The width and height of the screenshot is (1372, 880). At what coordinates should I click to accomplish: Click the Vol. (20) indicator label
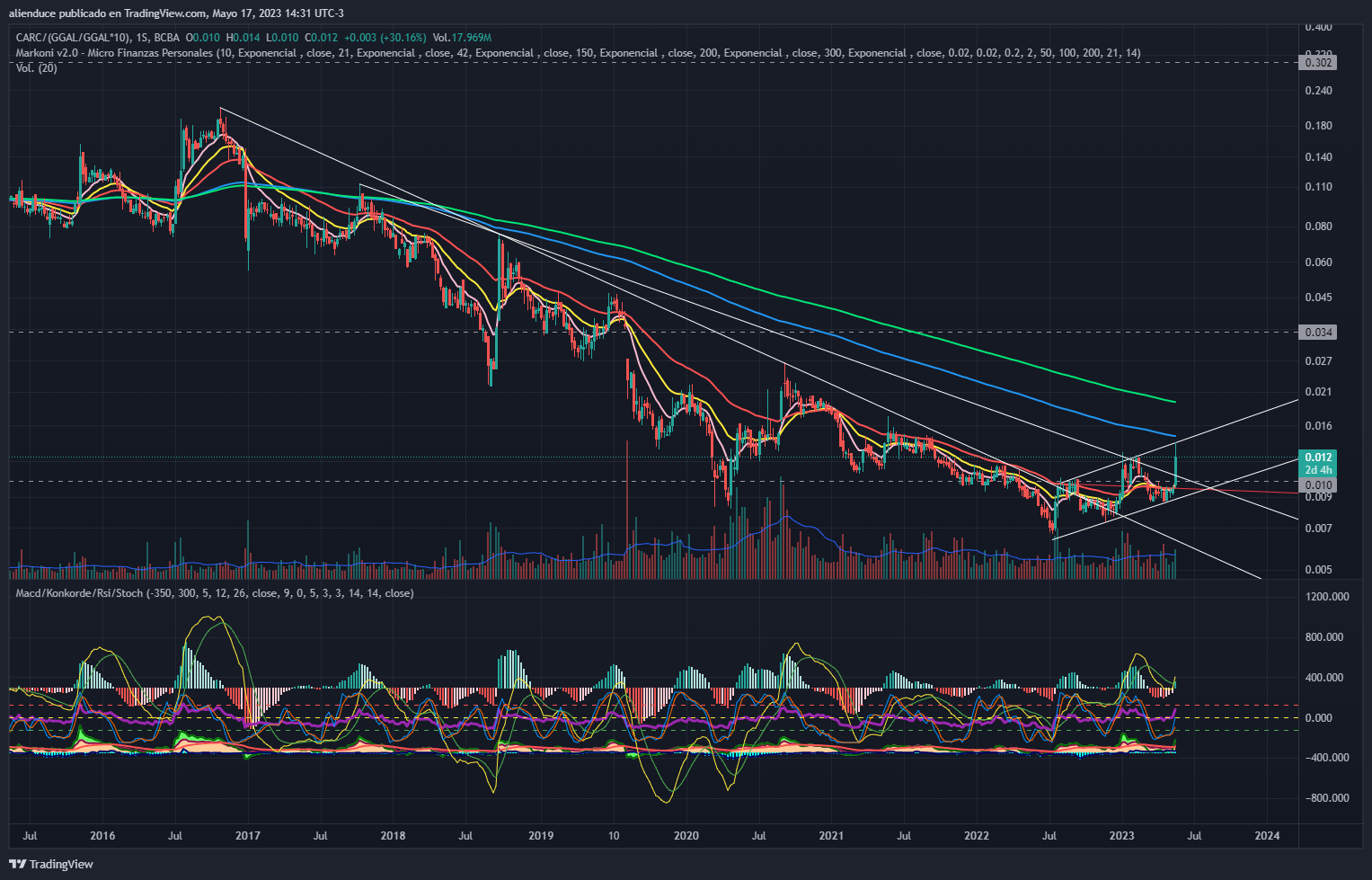coord(37,68)
